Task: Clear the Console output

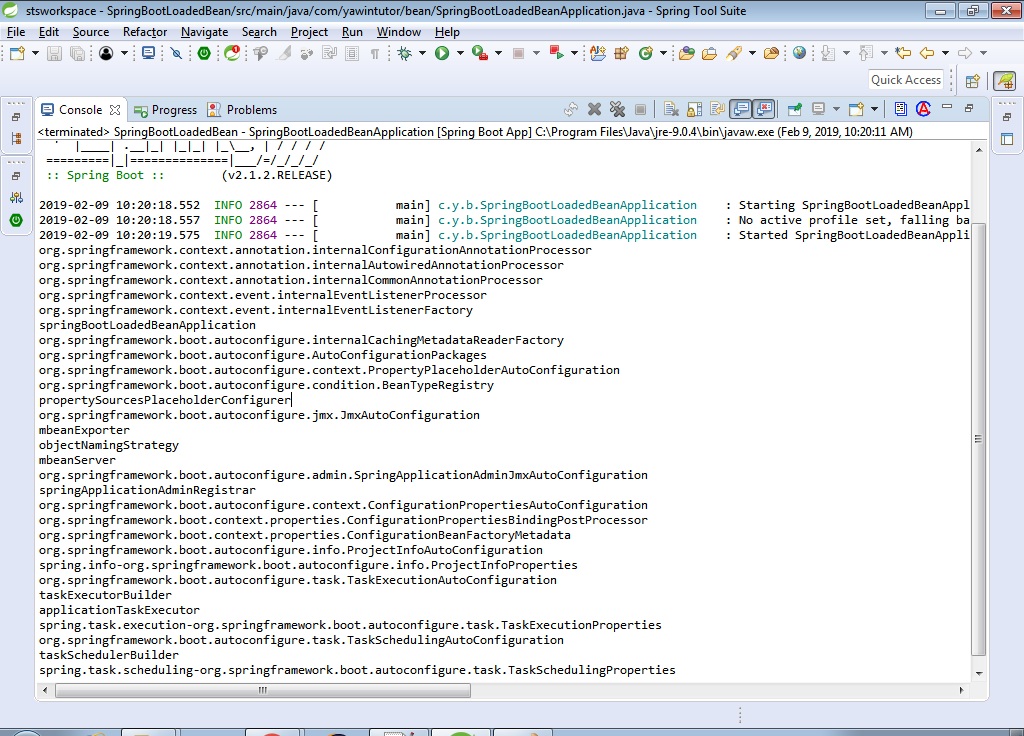Action: pos(670,109)
